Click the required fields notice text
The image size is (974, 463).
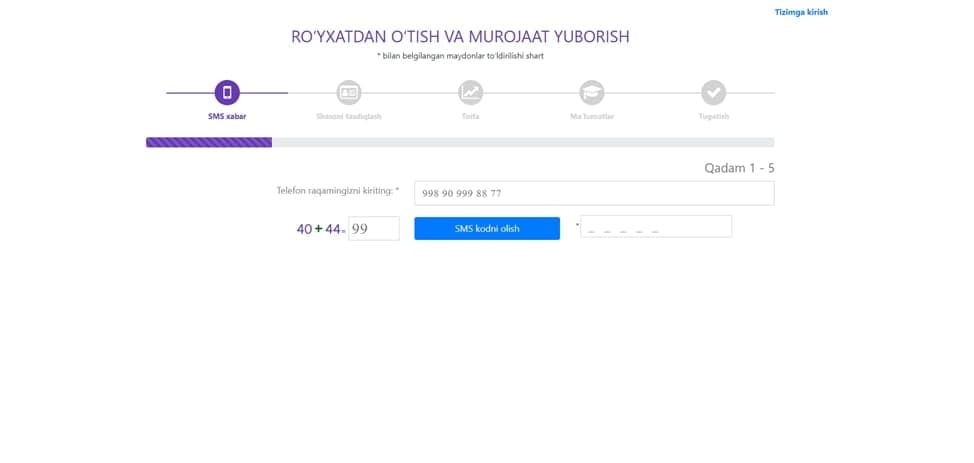460,56
